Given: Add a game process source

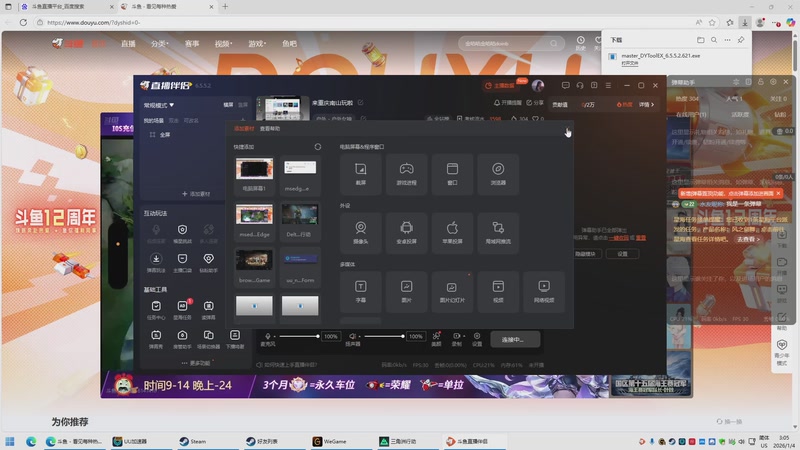Looking at the screenshot, I should point(406,174).
